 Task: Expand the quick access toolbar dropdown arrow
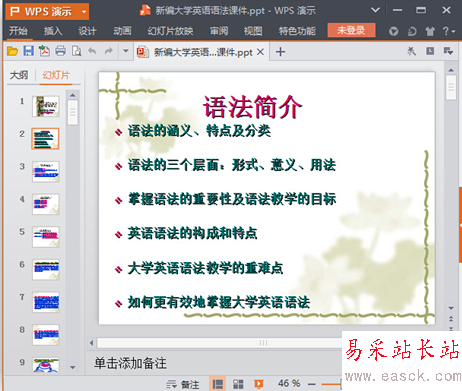pos(126,51)
